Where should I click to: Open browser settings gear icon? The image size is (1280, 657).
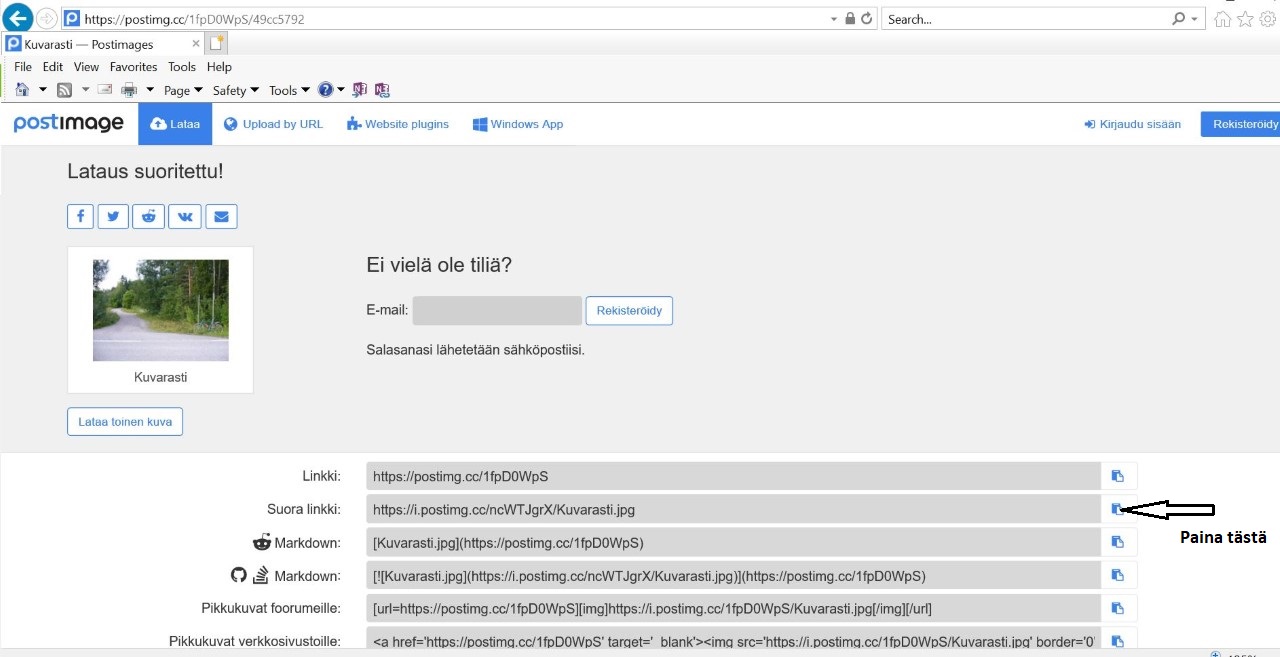(1267, 19)
